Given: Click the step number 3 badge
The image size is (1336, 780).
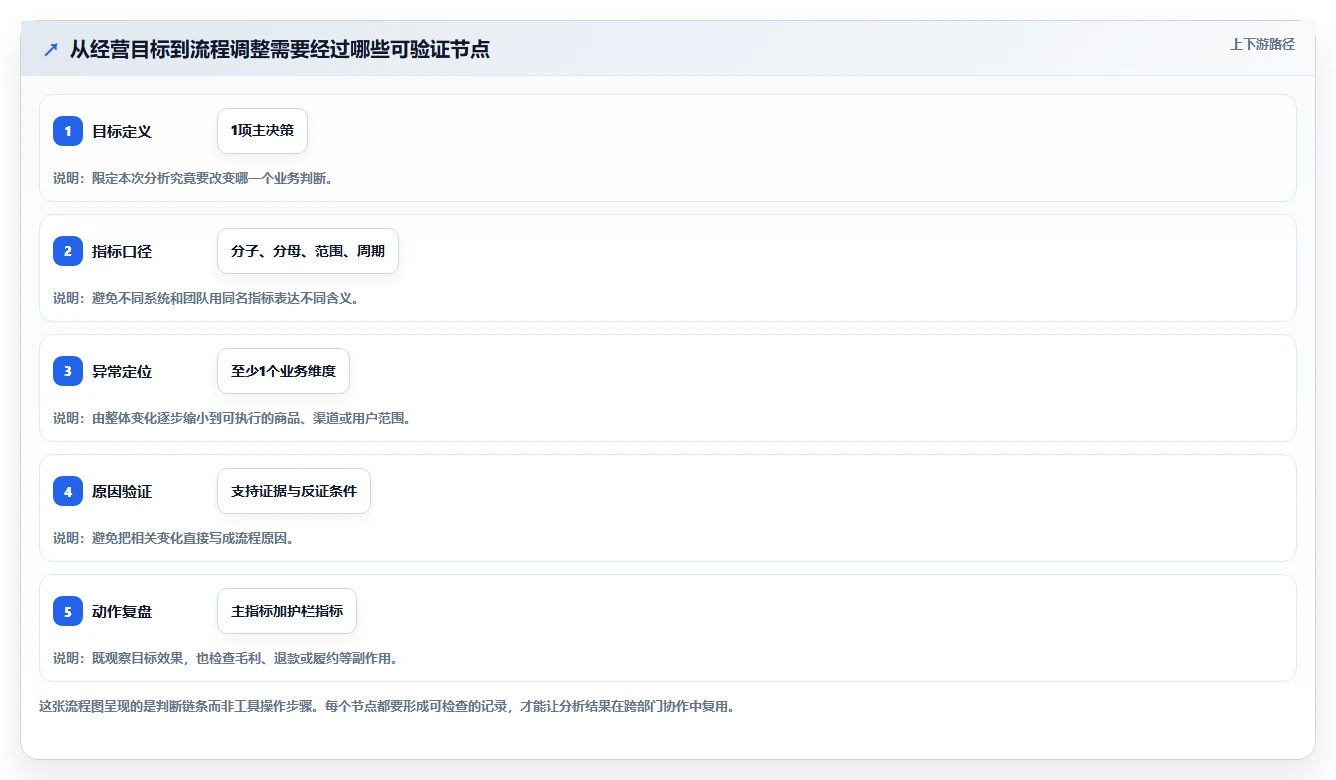Looking at the screenshot, I should [x=68, y=371].
